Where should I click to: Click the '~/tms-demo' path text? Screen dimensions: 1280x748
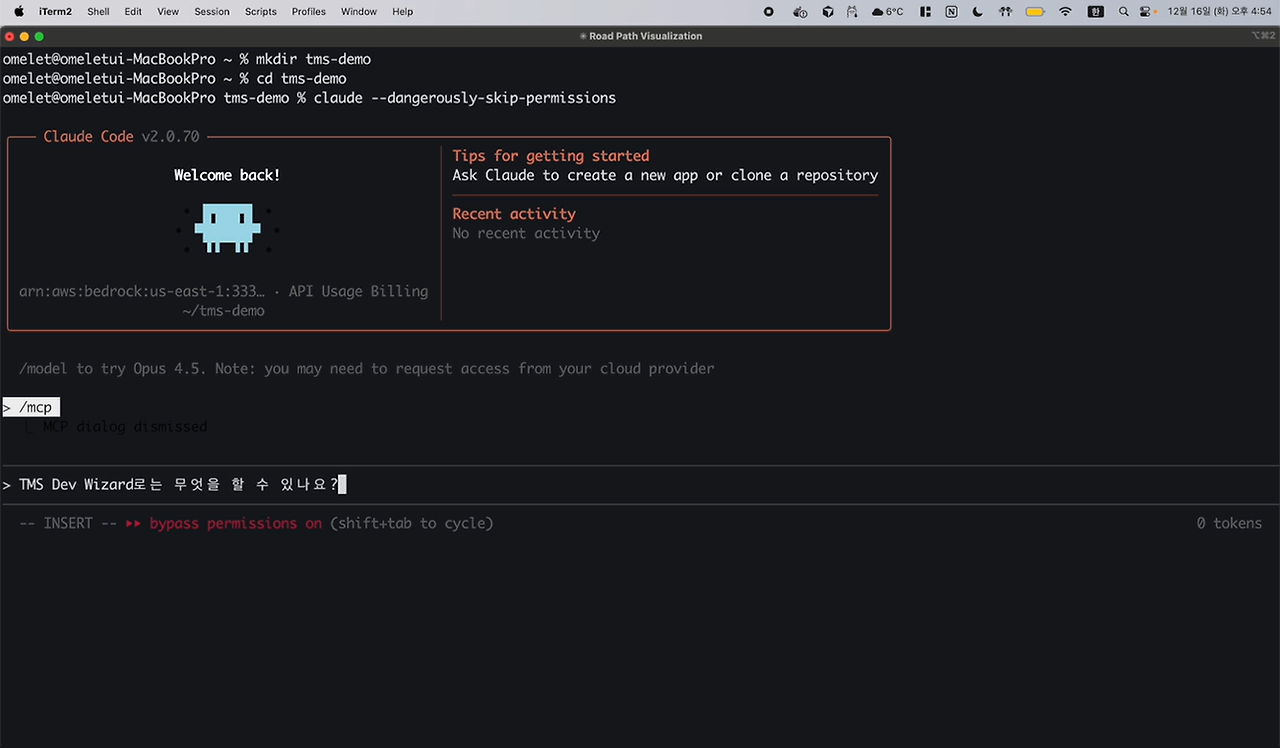coord(223,311)
